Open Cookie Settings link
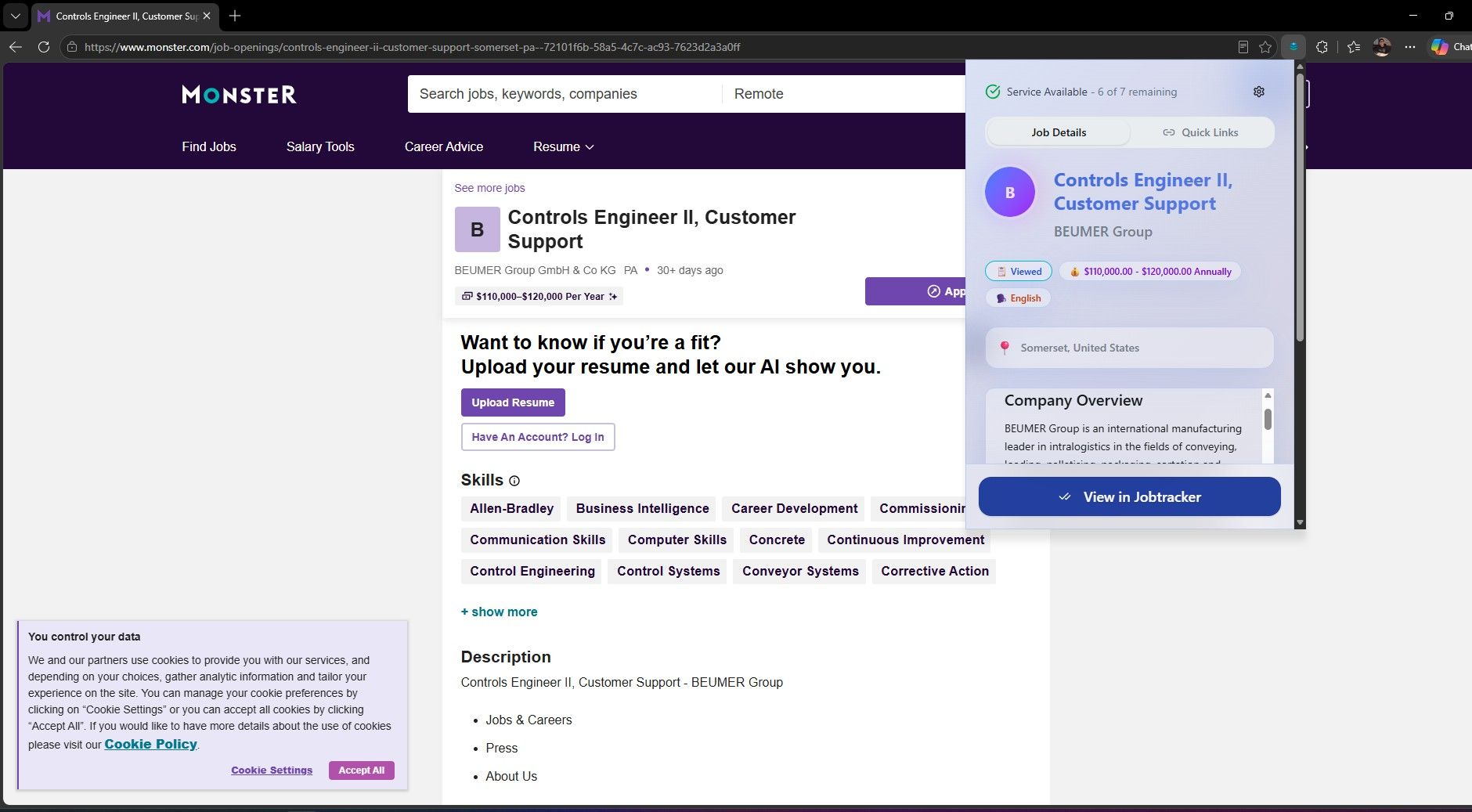1472x812 pixels. pyautogui.click(x=272, y=770)
